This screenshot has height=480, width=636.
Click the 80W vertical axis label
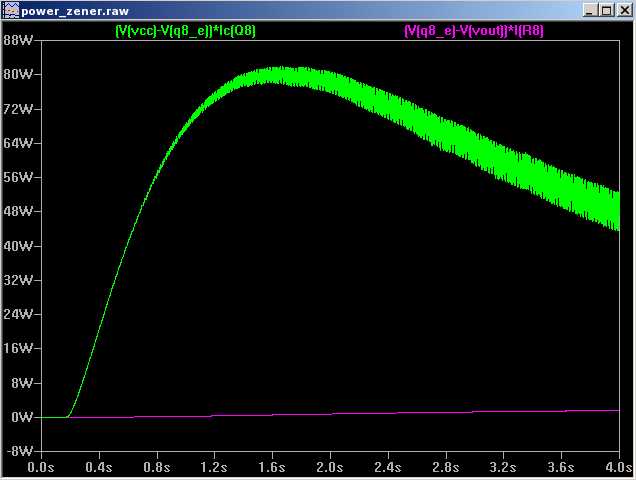tap(18, 74)
